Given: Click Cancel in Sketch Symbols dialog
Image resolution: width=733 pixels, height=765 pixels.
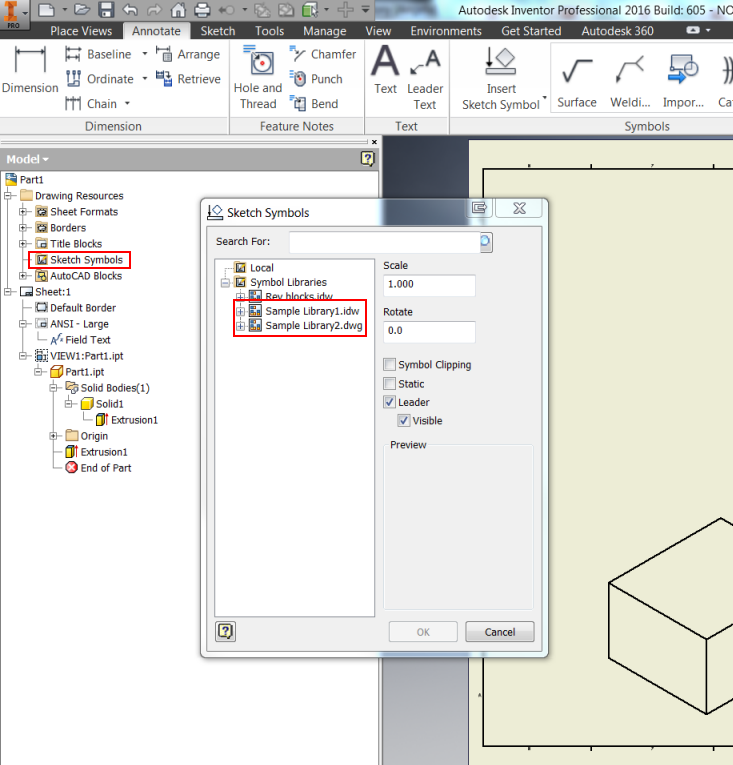Looking at the screenshot, I should (500, 632).
